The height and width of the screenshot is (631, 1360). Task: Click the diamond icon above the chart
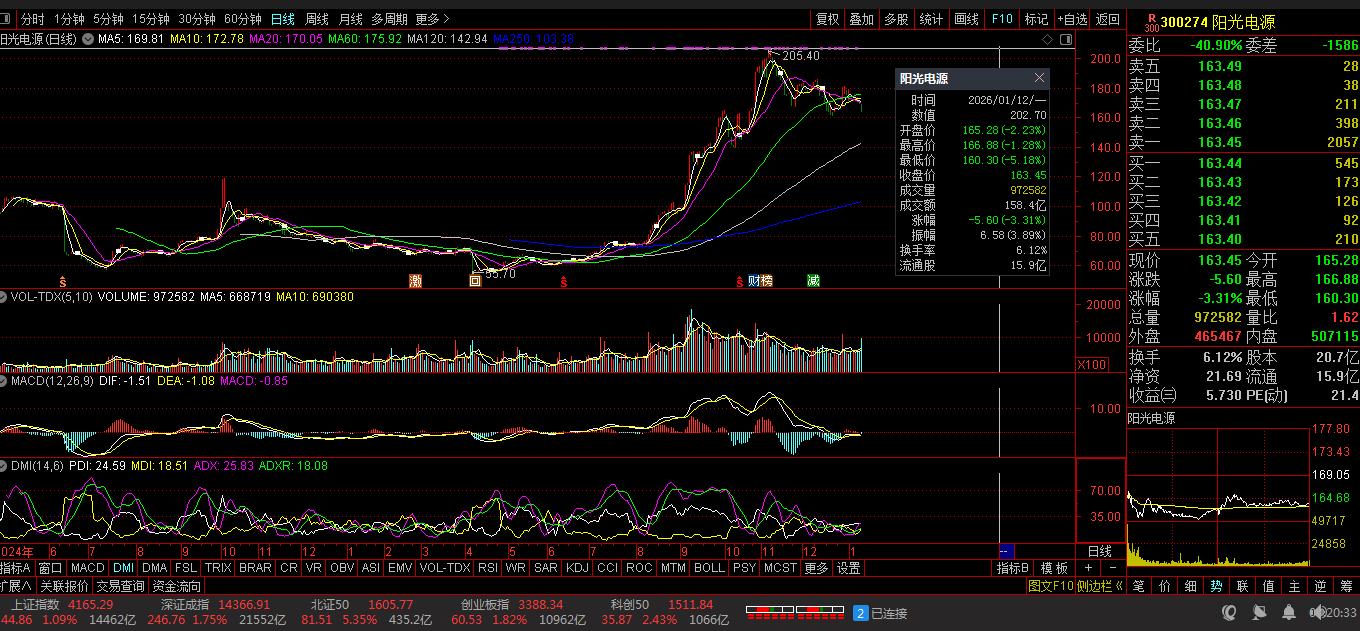coord(1048,39)
